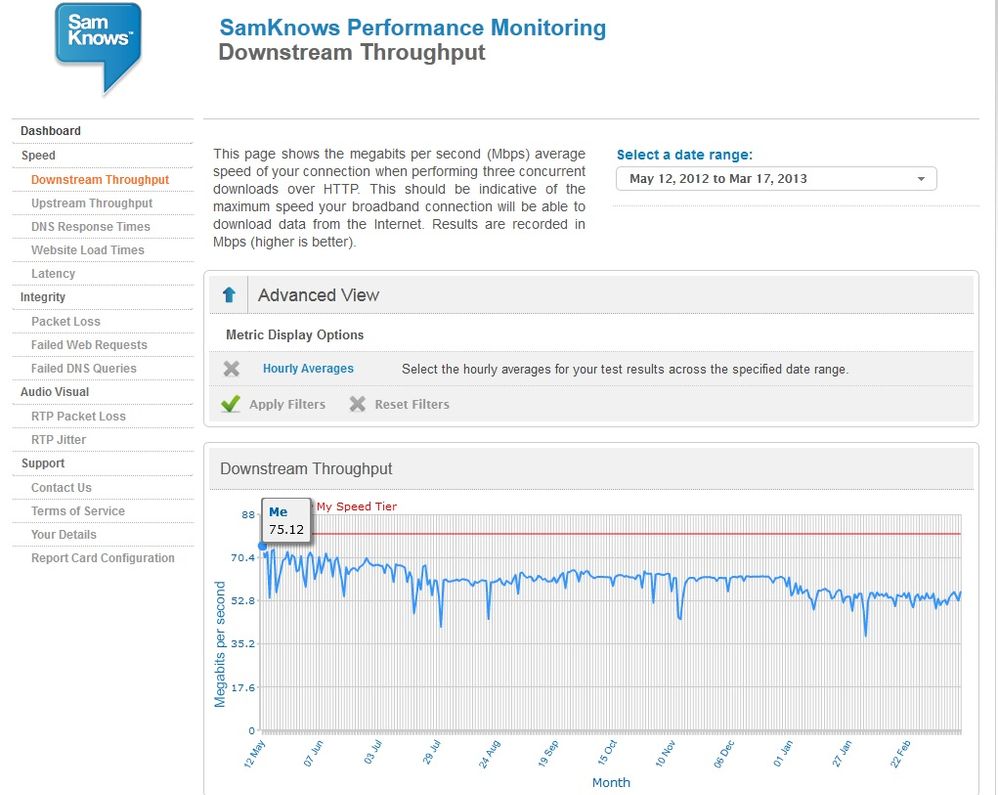The width and height of the screenshot is (998, 795).
Task: Click the gray X beside Hourly Averages
Action: pyautogui.click(x=232, y=369)
